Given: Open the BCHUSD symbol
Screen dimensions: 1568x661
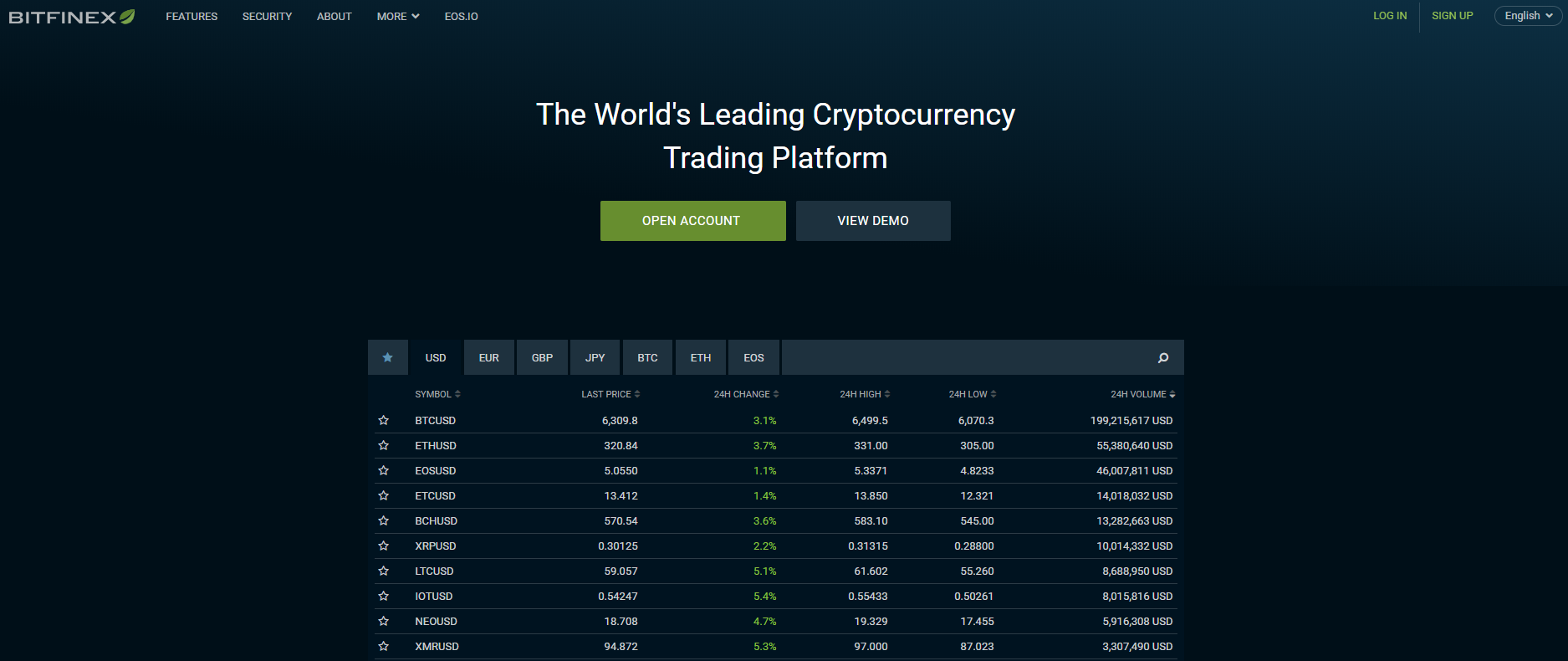Looking at the screenshot, I should 437,521.
